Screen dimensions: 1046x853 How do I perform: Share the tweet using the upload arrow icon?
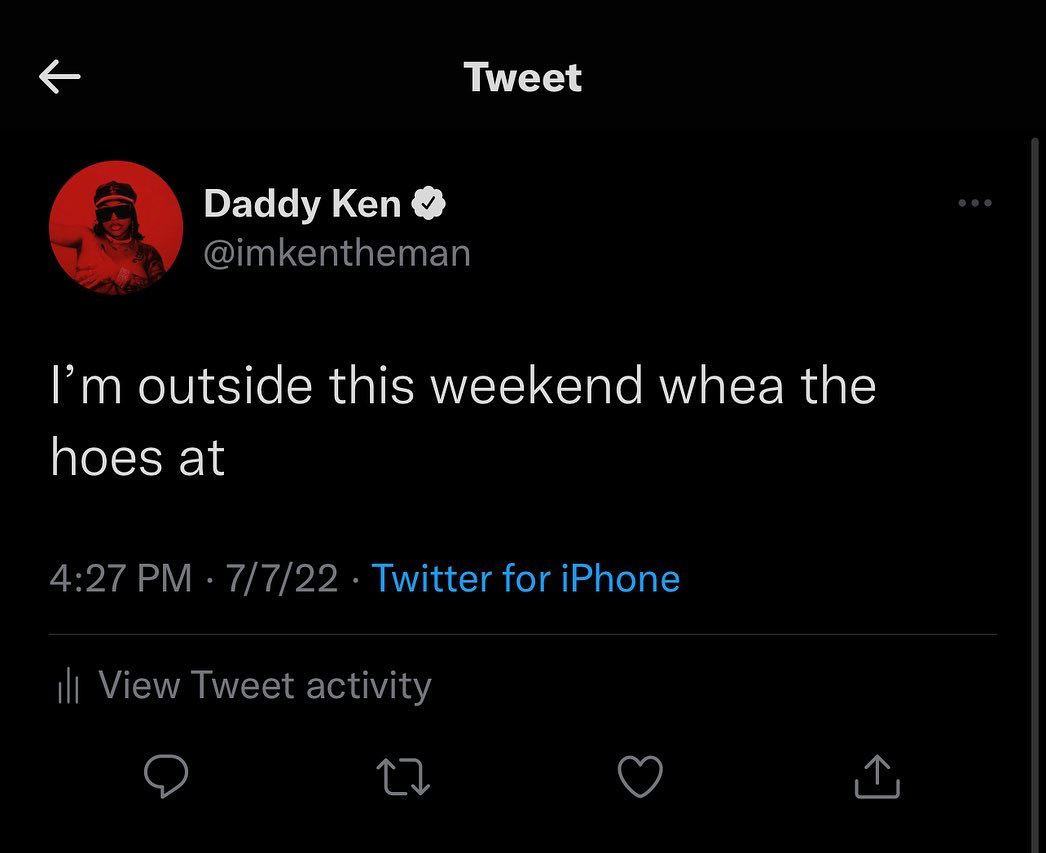[x=877, y=777]
